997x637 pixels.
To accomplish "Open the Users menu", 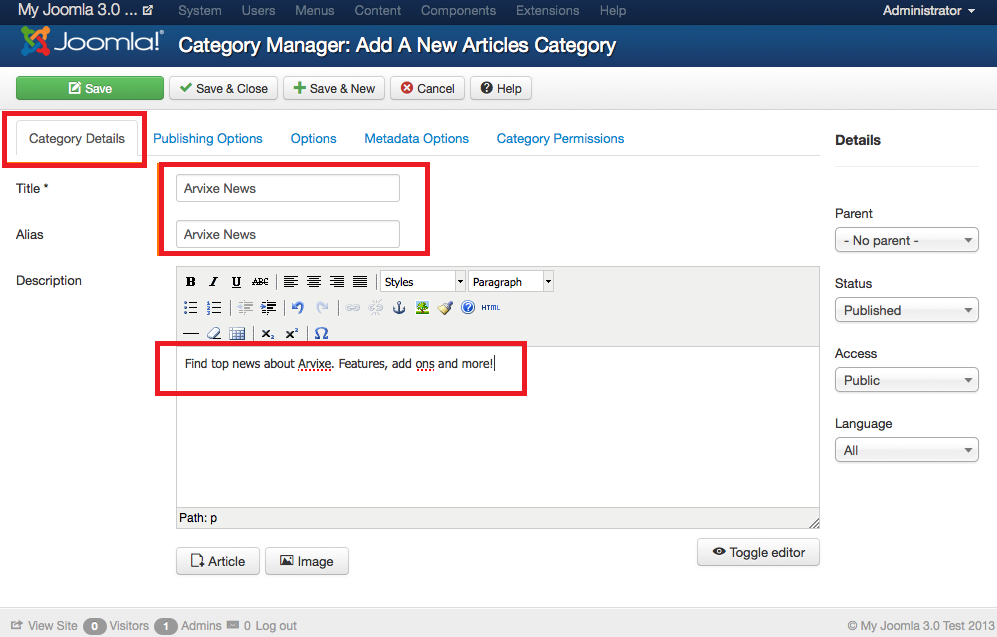I will [258, 10].
